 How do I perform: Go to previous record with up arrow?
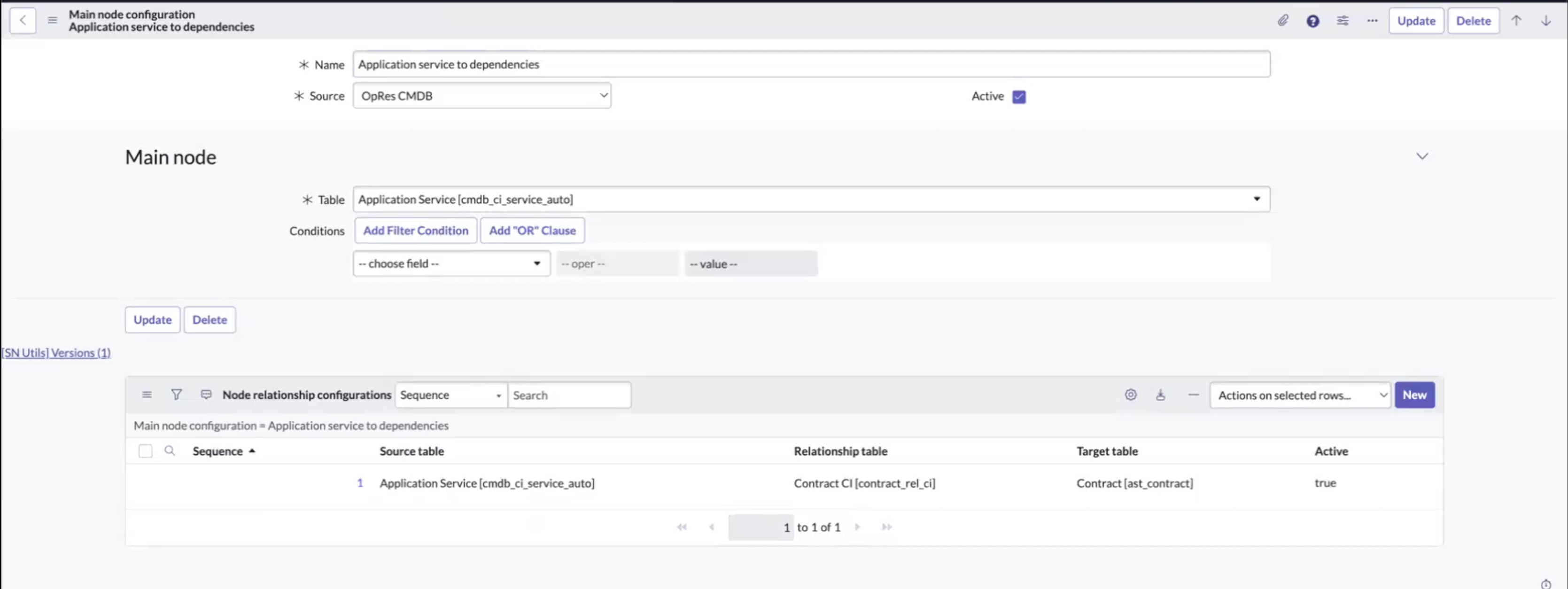point(1516,21)
